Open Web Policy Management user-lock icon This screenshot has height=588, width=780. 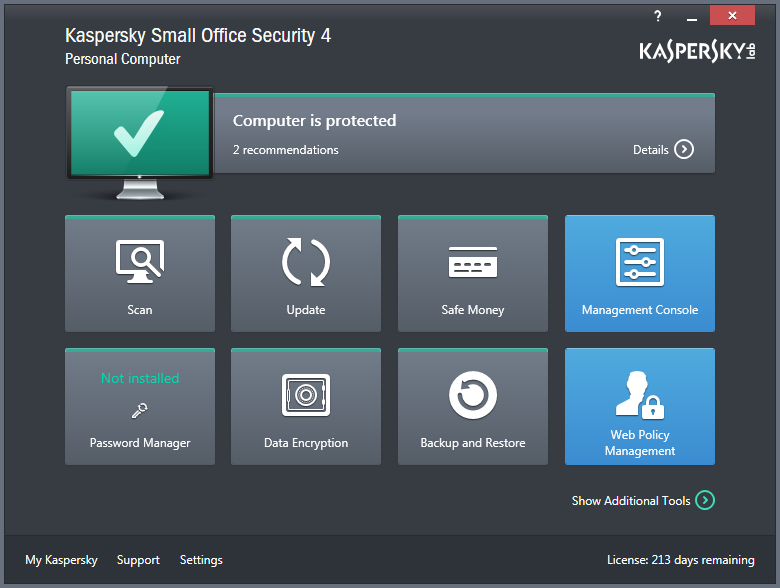point(640,396)
